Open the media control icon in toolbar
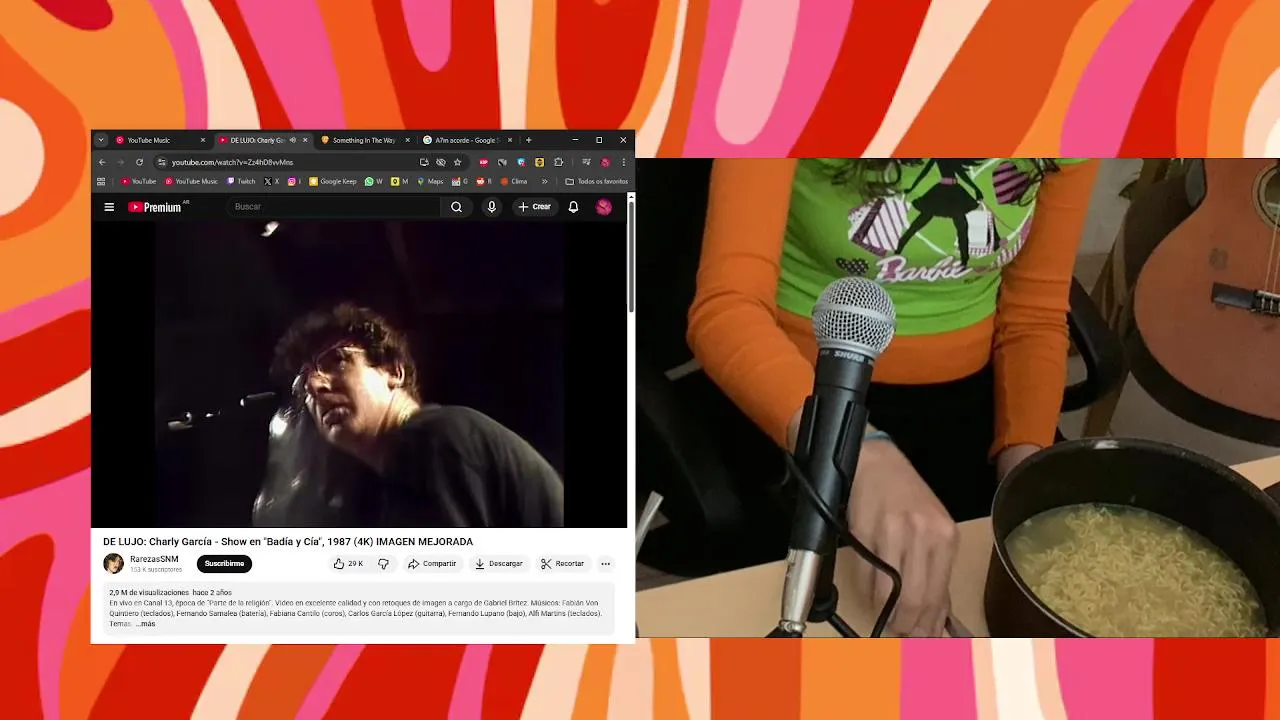The image size is (1280, 720). point(585,162)
